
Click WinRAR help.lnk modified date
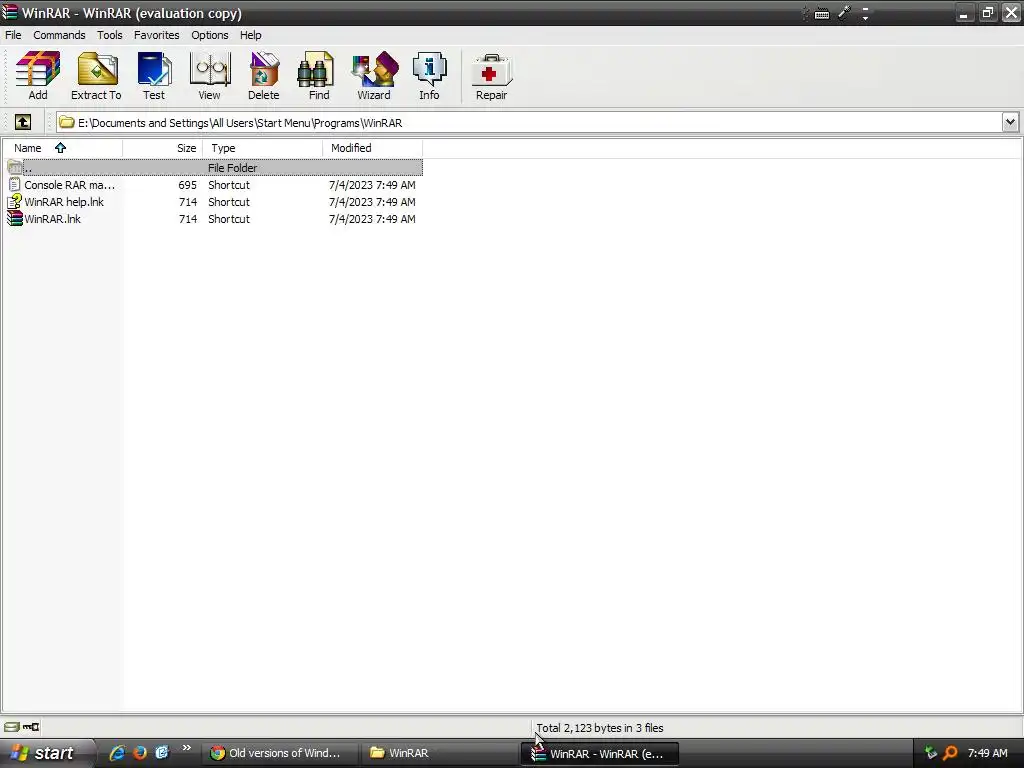click(372, 202)
